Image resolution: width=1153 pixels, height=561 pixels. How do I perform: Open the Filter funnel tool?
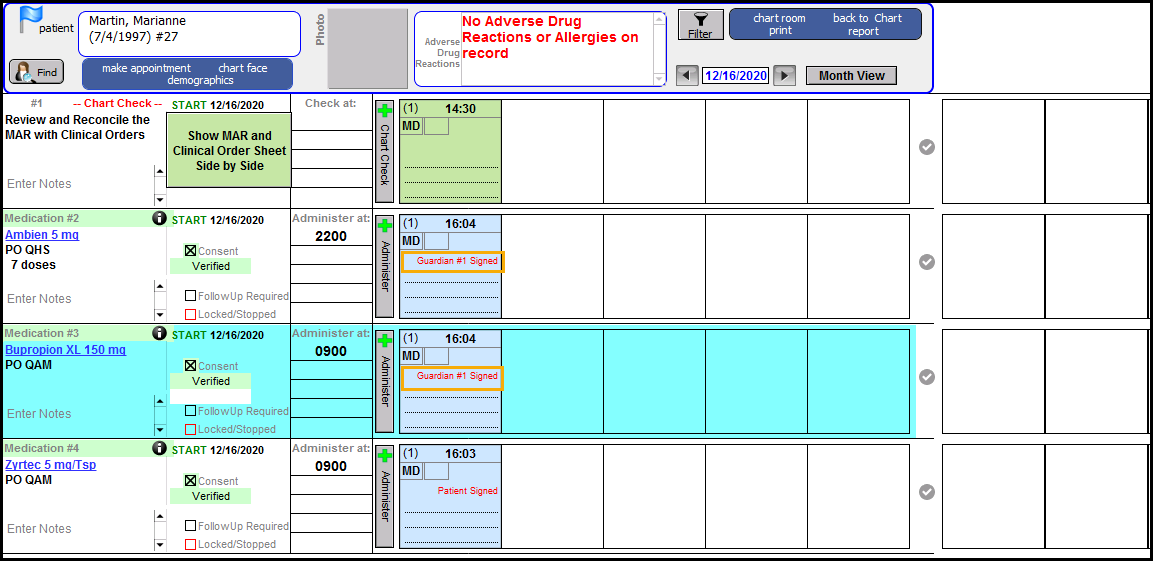[x=700, y=25]
